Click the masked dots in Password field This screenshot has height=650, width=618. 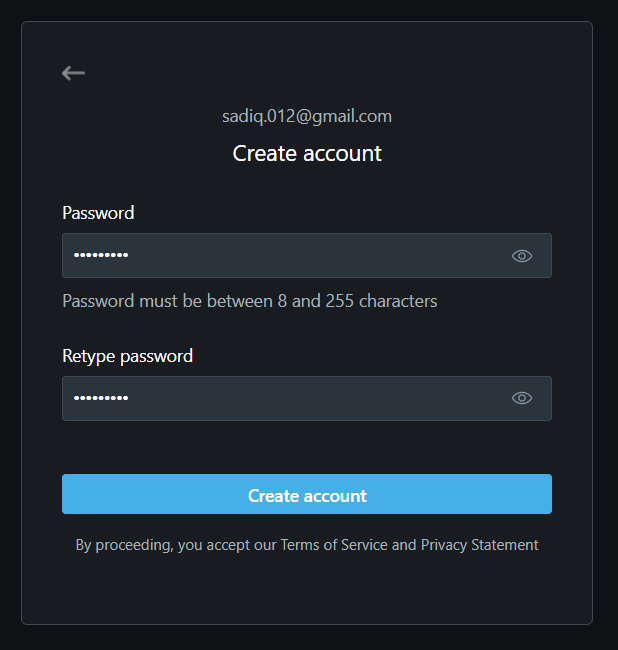click(101, 256)
